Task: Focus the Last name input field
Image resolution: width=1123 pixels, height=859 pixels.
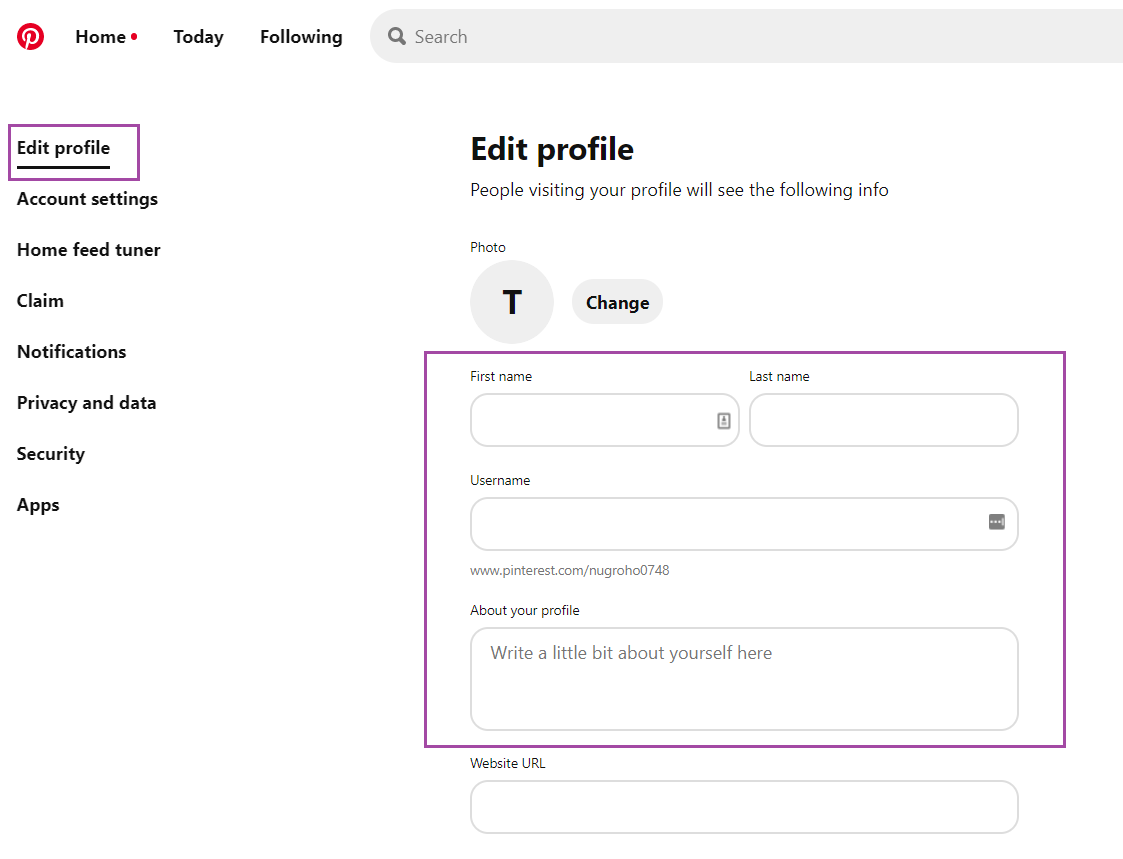Action: 883,420
